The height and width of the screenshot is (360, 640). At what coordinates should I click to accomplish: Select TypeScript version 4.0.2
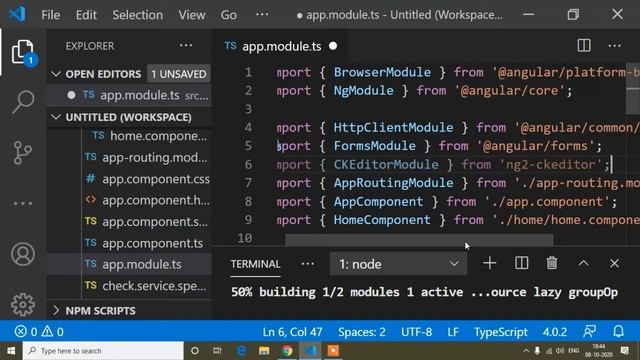[554, 332]
